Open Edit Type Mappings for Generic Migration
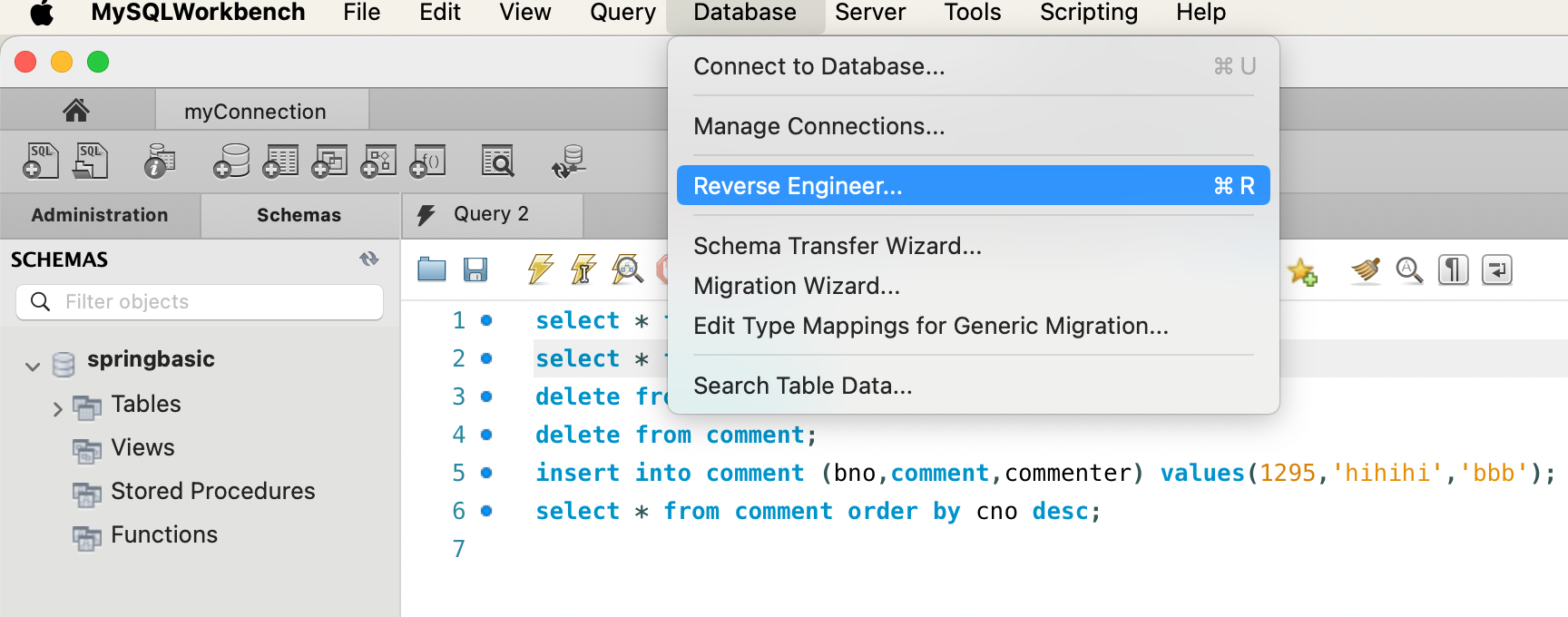The height and width of the screenshot is (617, 1568). click(x=974, y=326)
